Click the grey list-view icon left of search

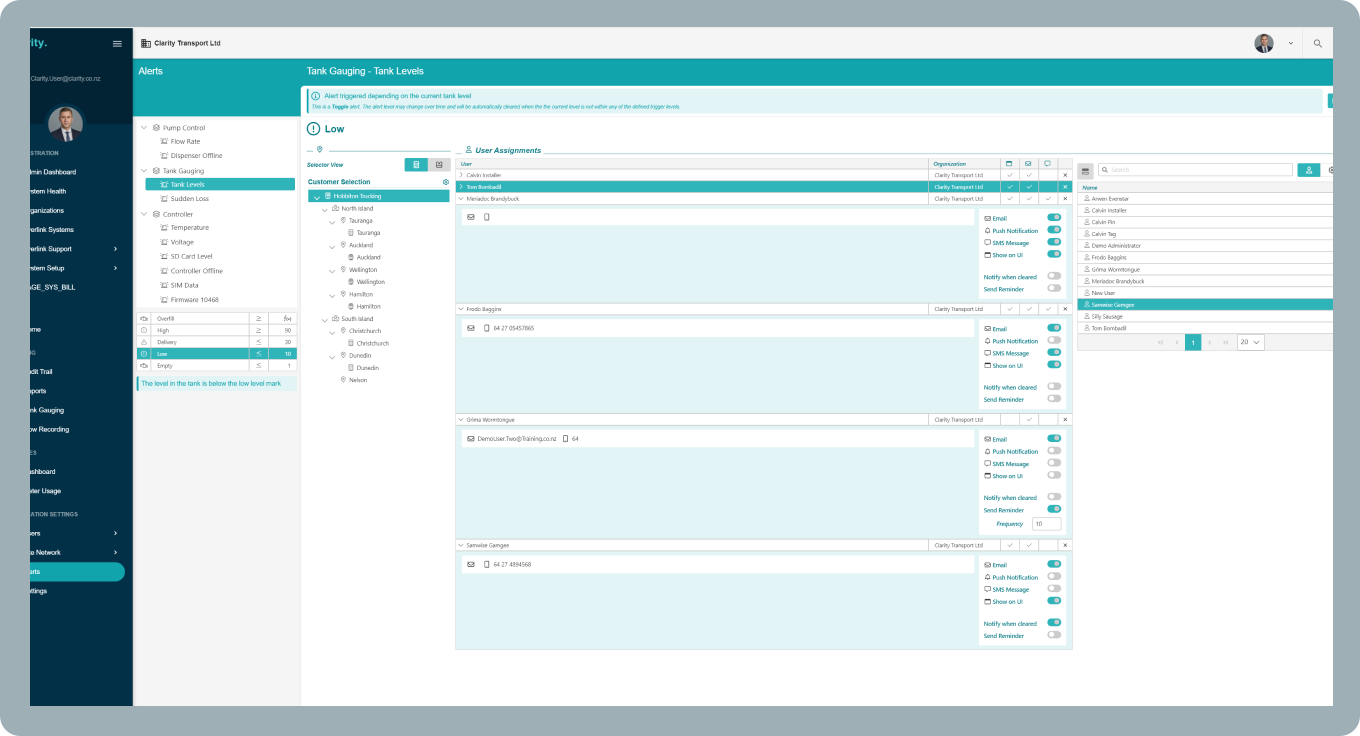(x=1086, y=170)
